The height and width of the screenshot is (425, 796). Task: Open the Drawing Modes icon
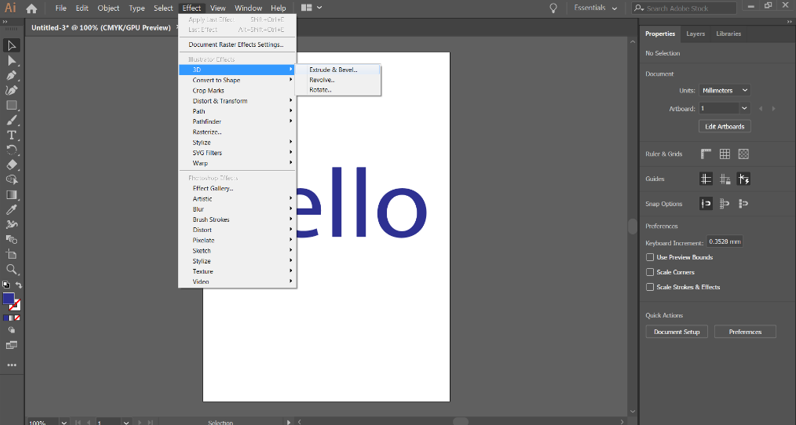point(12,330)
